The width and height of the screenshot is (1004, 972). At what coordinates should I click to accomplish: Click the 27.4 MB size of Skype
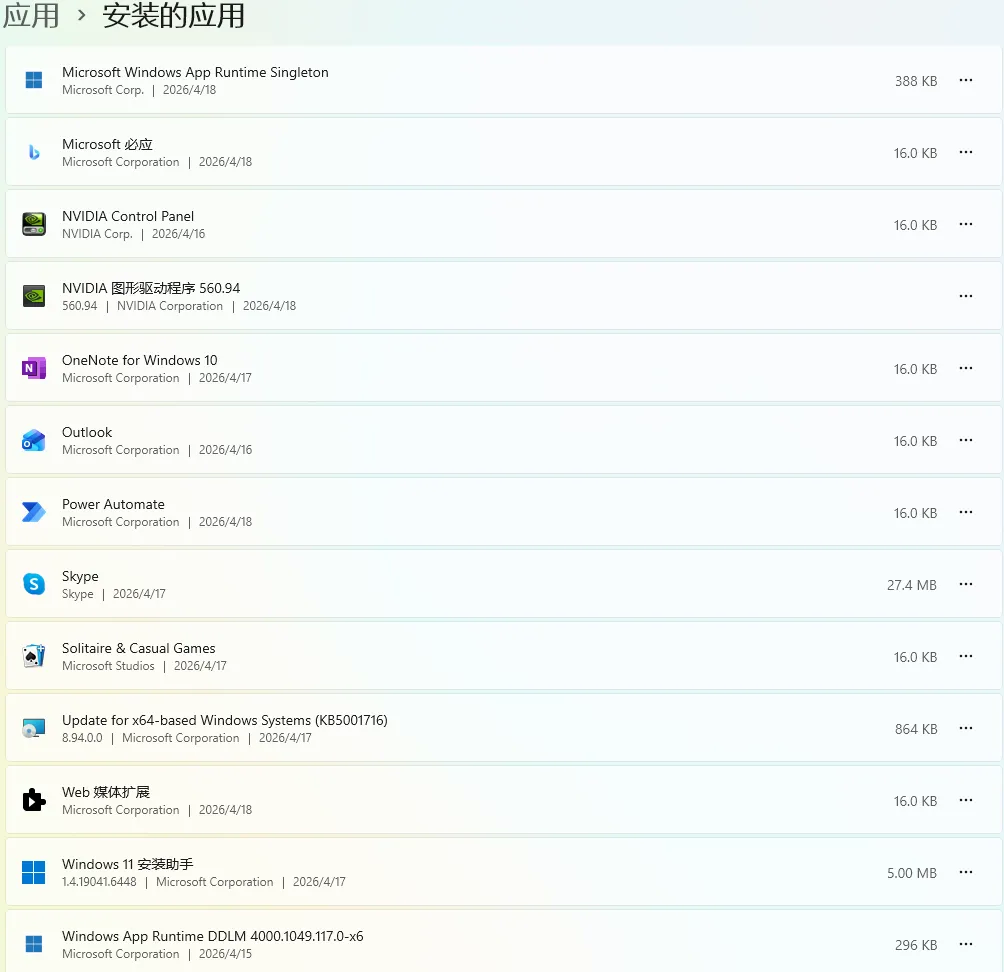point(912,585)
